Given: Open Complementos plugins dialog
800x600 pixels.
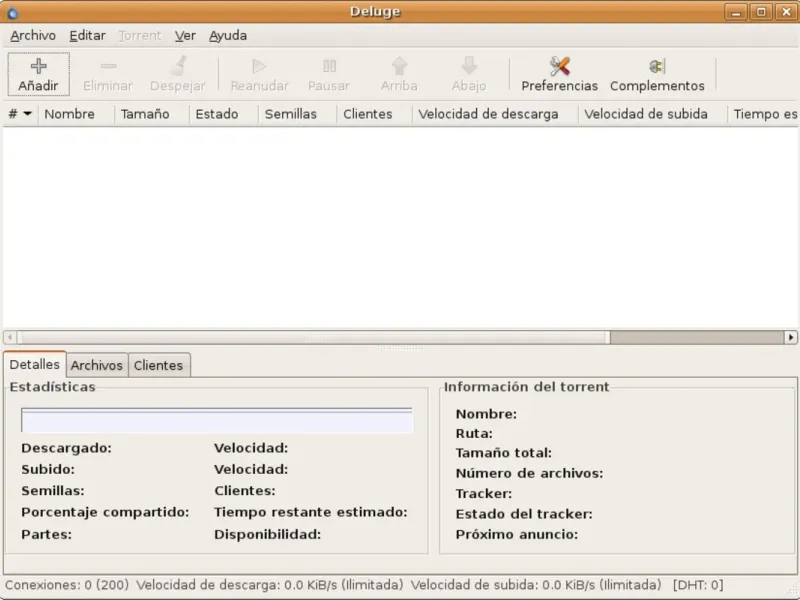Looking at the screenshot, I should [x=657, y=74].
